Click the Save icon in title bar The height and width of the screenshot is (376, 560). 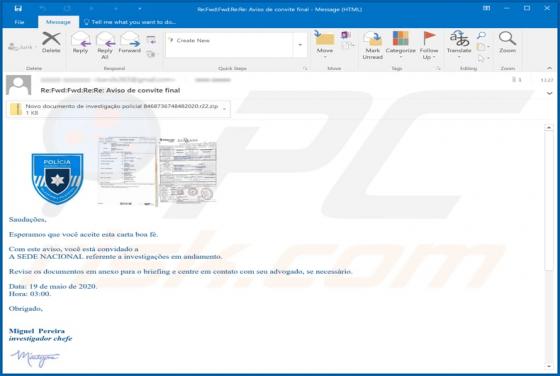pyautogui.click(x=18, y=9)
